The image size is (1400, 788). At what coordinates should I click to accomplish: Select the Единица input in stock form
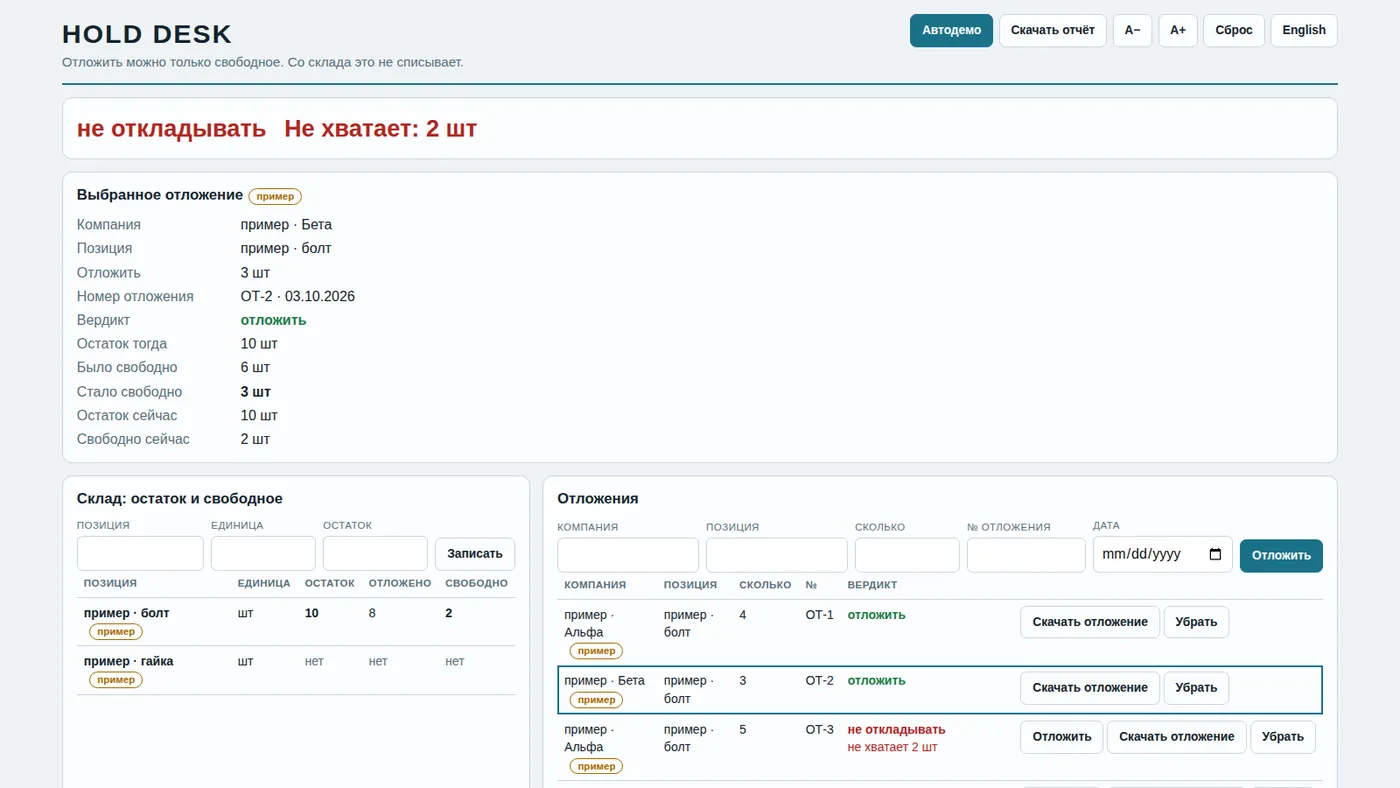(x=263, y=554)
